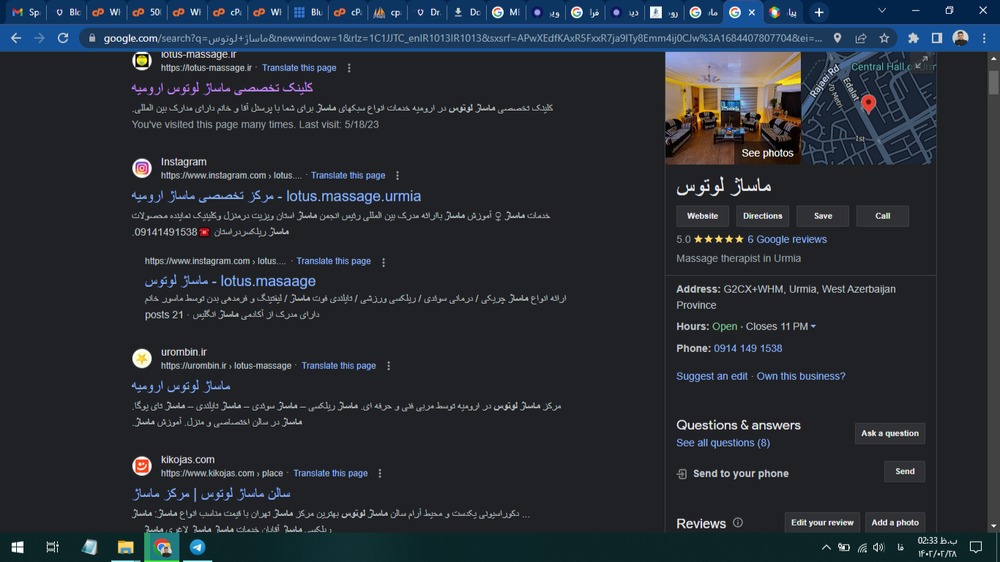Image resolution: width=1000 pixels, height=562 pixels.
Task: Expand business hours dropdown arrow
Action: [x=813, y=327]
